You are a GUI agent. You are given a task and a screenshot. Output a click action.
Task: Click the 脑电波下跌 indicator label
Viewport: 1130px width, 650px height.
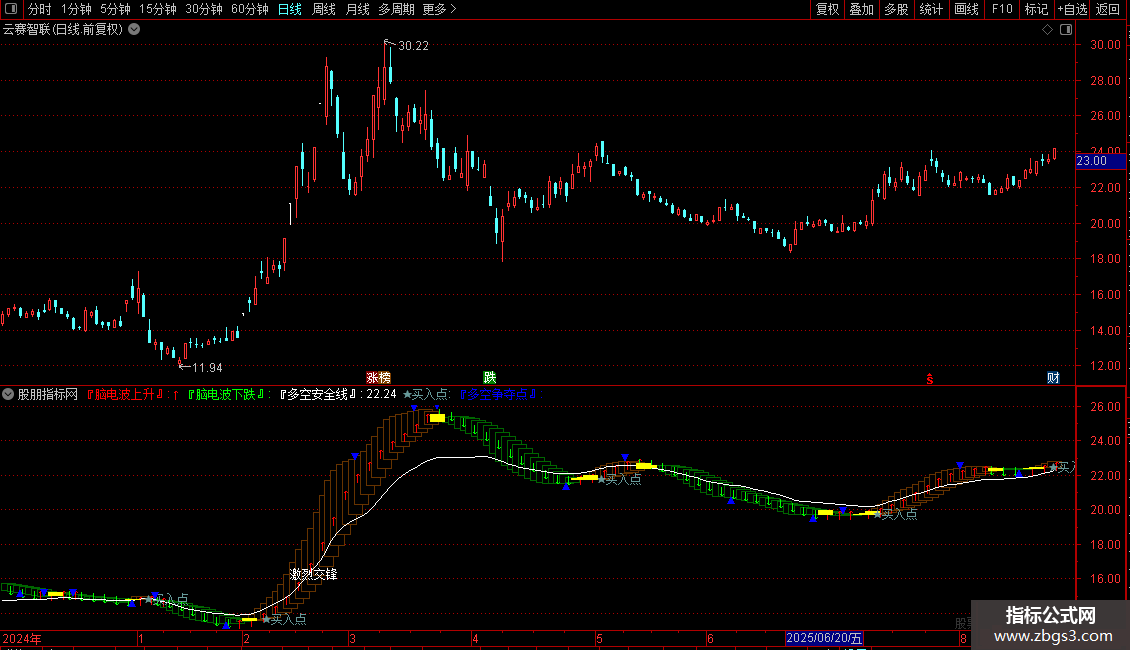click(x=227, y=394)
